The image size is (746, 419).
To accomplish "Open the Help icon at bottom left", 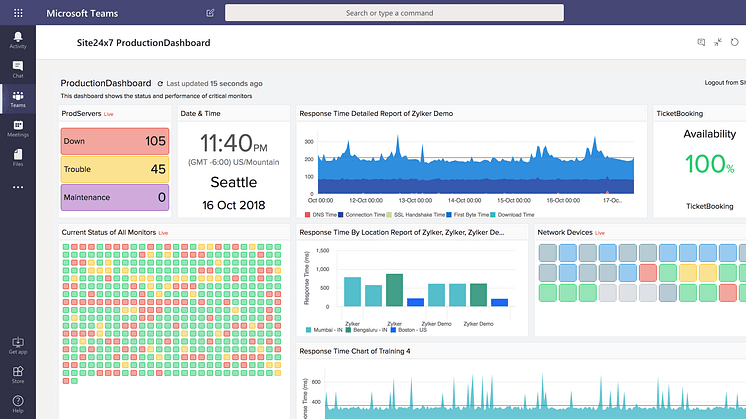I will [x=18, y=404].
